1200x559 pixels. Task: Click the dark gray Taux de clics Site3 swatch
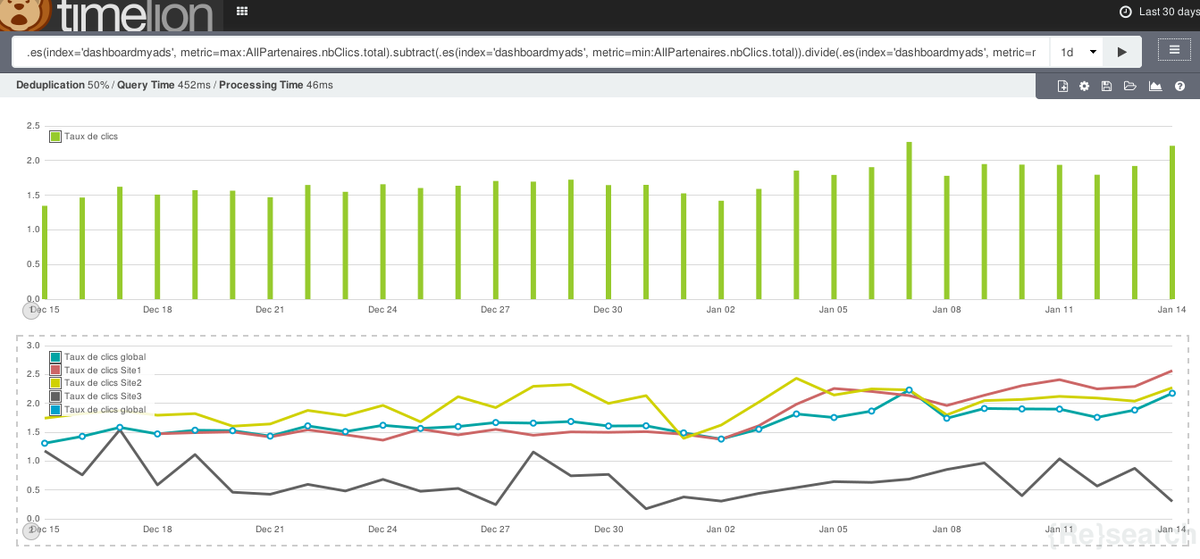[x=56, y=396]
